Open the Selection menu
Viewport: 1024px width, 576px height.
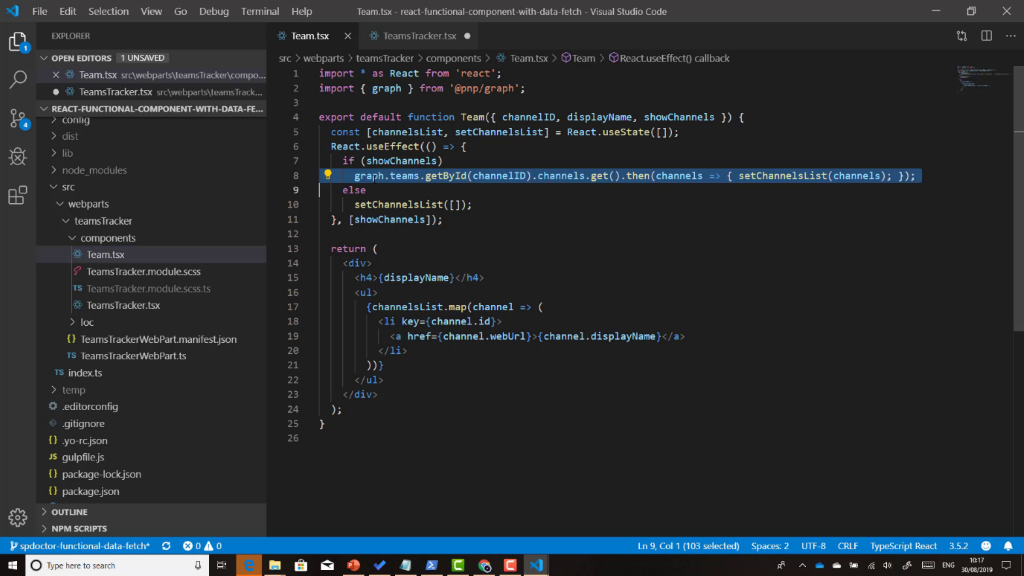pos(108,11)
